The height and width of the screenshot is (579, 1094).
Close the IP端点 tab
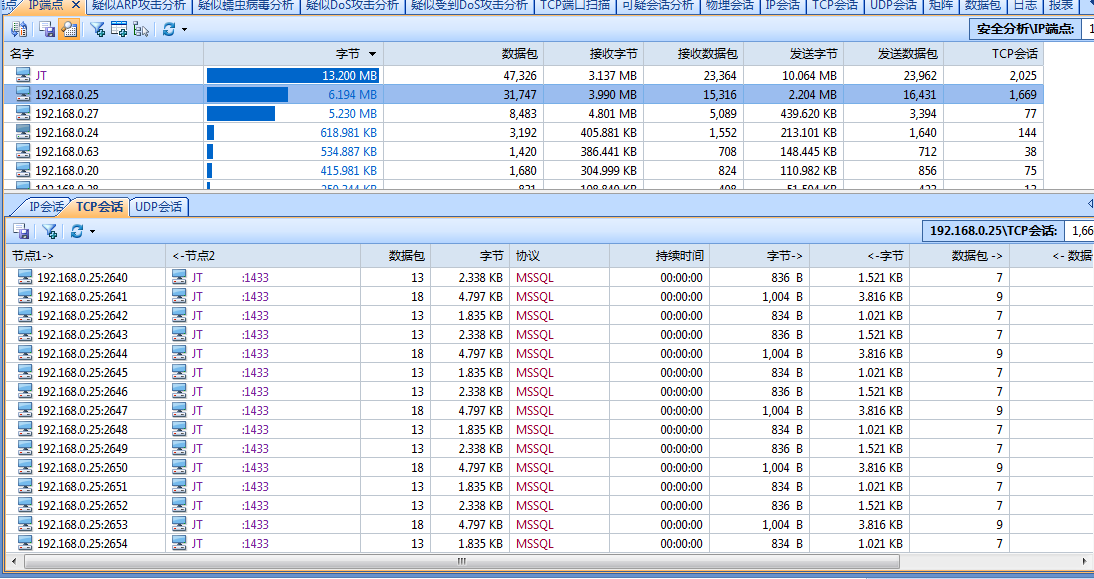click(76, 5)
